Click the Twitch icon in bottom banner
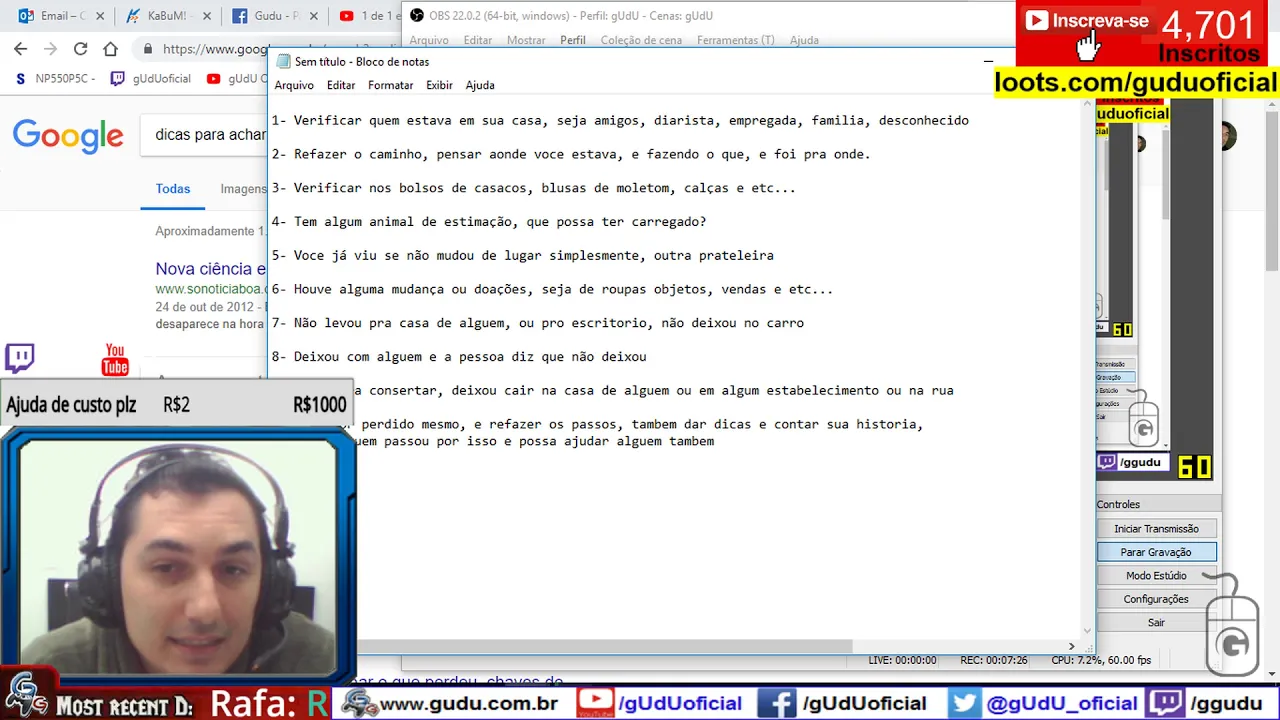 tap(1165, 702)
